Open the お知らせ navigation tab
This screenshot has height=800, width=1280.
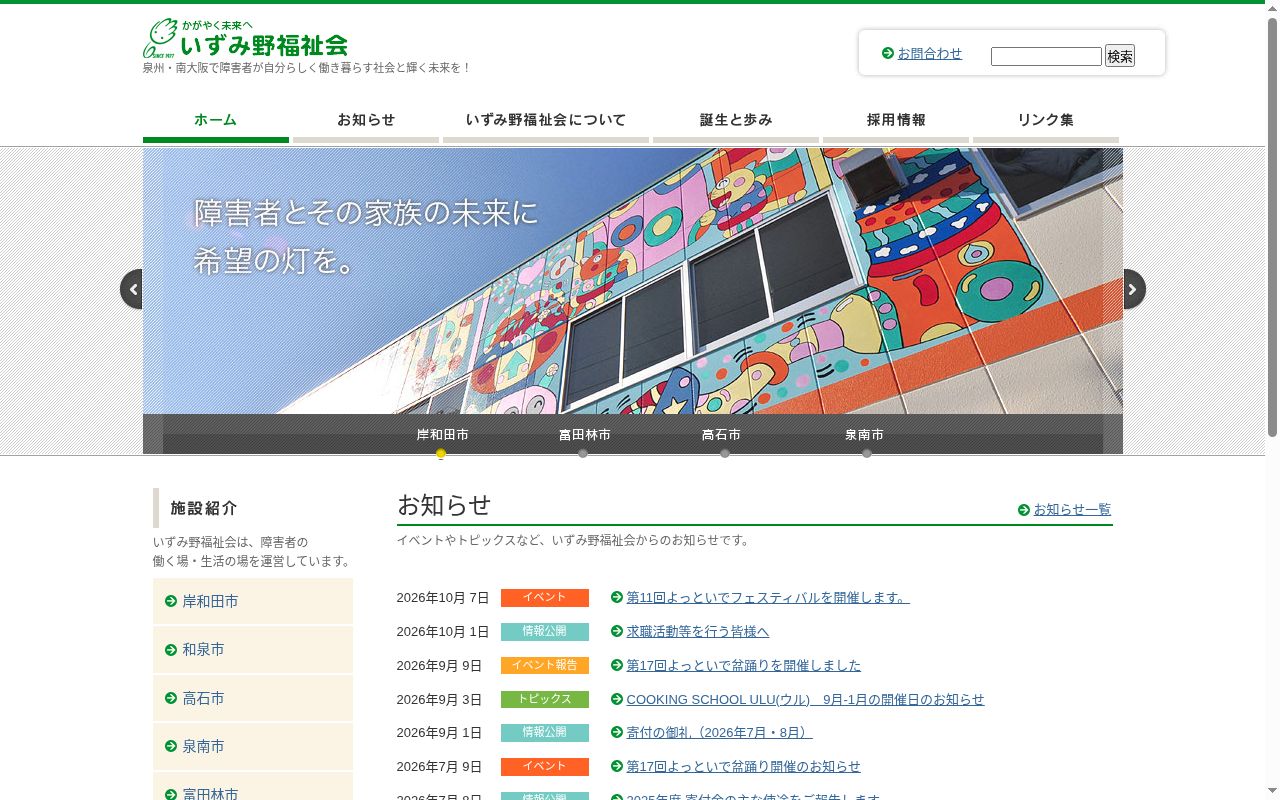pyautogui.click(x=366, y=121)
